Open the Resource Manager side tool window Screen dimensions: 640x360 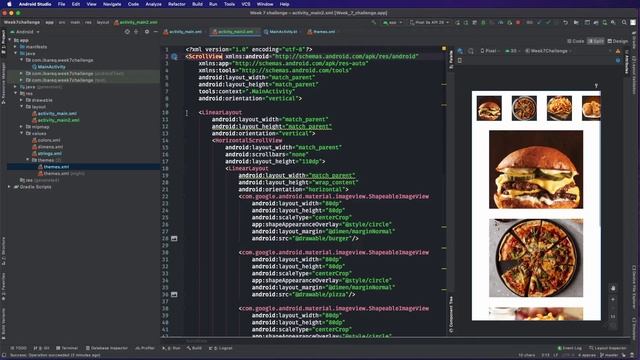click(3, 83)
